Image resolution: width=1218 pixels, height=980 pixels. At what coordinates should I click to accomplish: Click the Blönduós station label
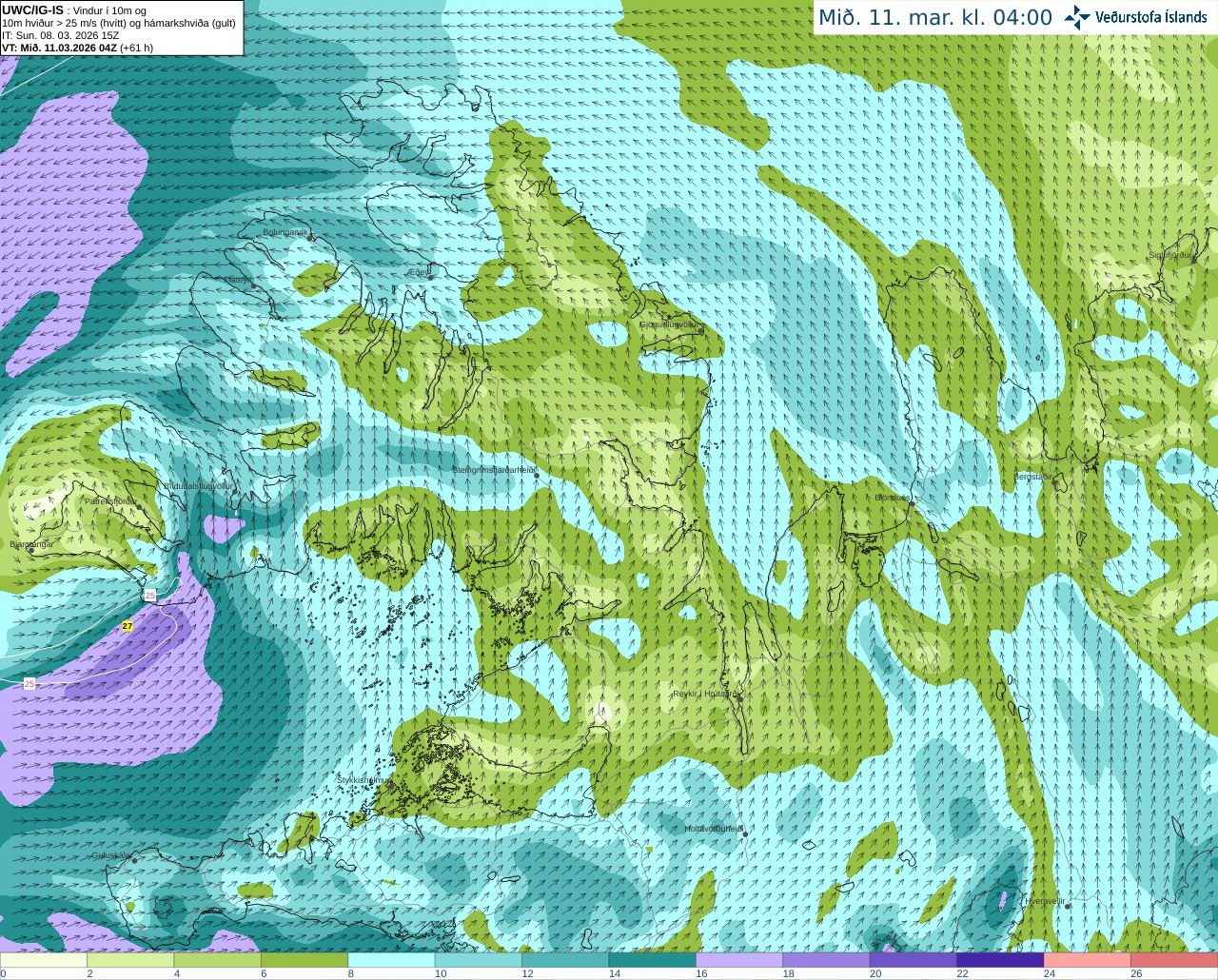(893, 498)
